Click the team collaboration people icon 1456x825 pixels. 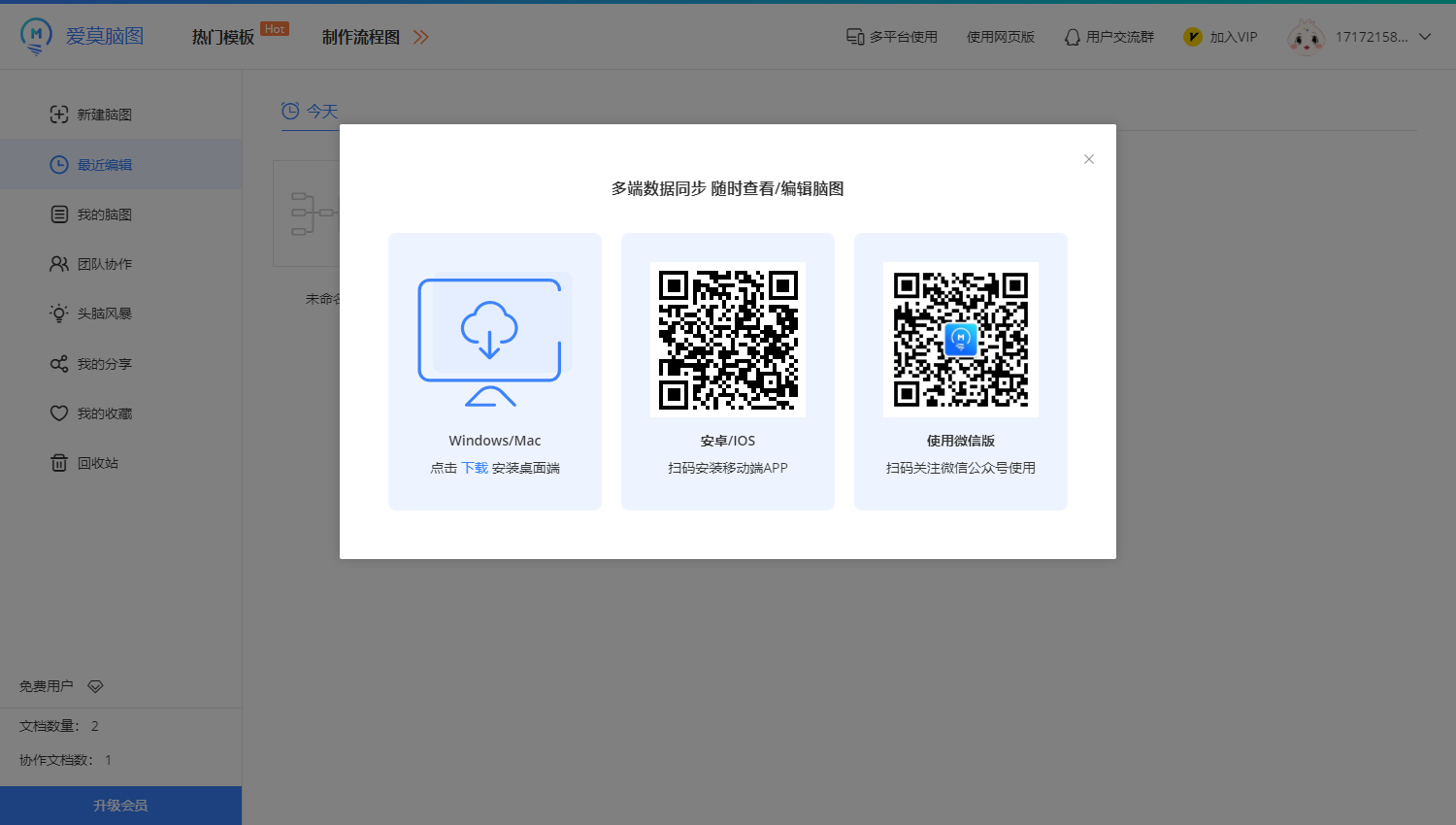click(x=59, y=264)
